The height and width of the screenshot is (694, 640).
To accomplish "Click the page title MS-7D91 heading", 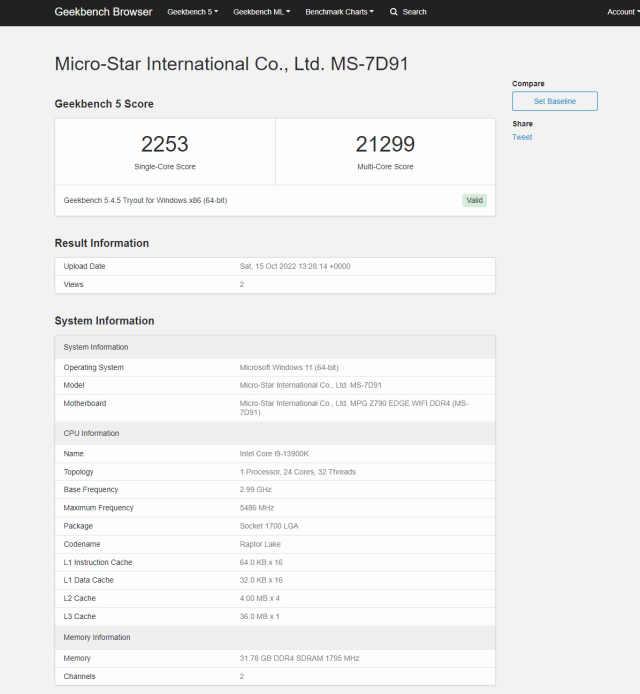I will [x=231, y=64].
